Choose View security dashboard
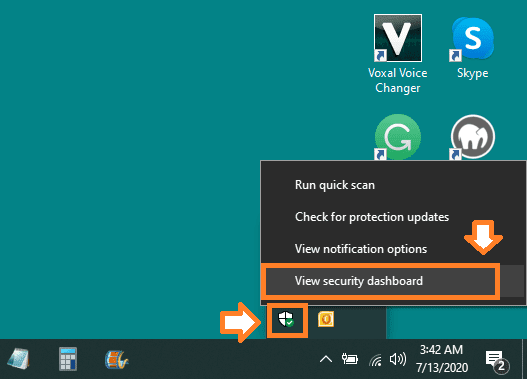The height and width of the screenshot is (379, 527). pyautogui.click(x=393, y=281)
